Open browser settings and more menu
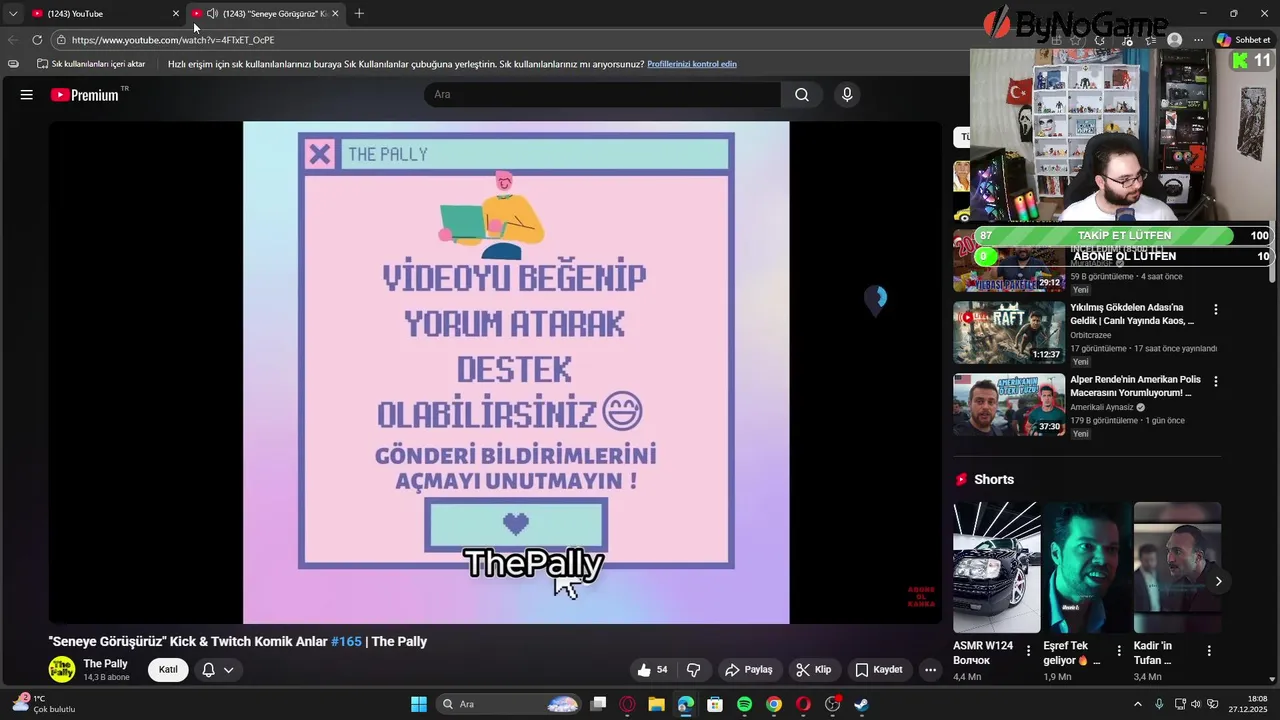1280x720 pixels. [1198, 40]
